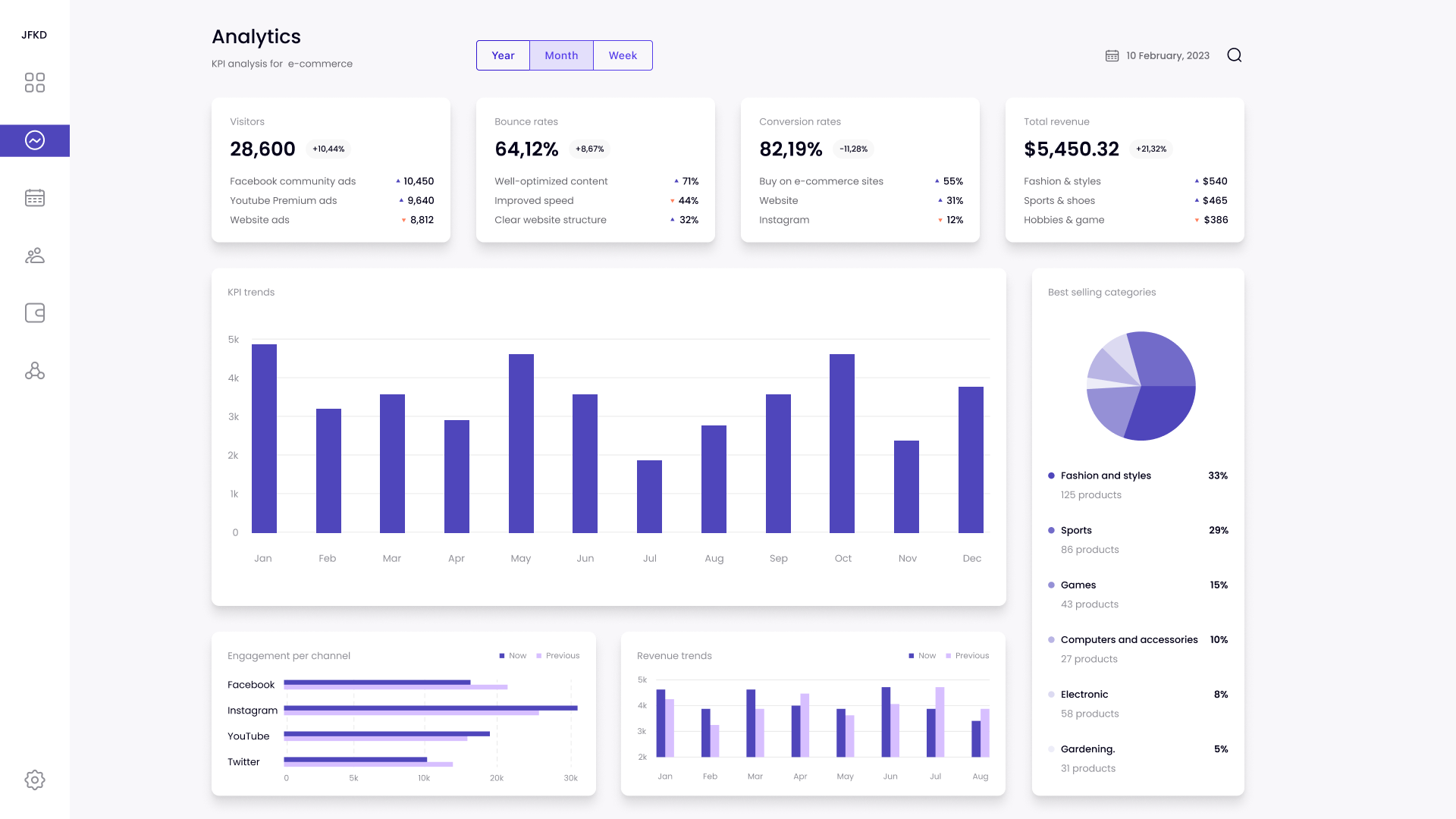
Task: Click the people/audience icon in sidebar
Action: 34,255
